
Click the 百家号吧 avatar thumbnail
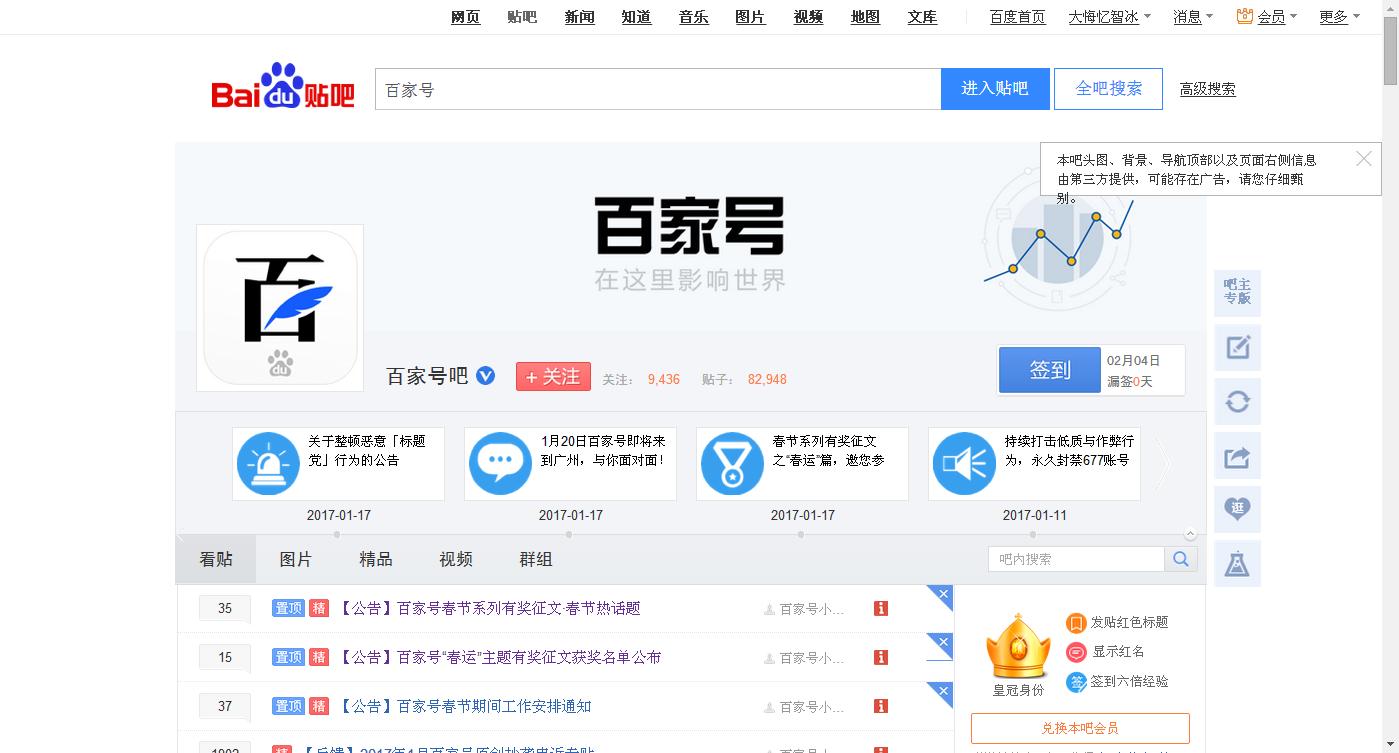280,308
